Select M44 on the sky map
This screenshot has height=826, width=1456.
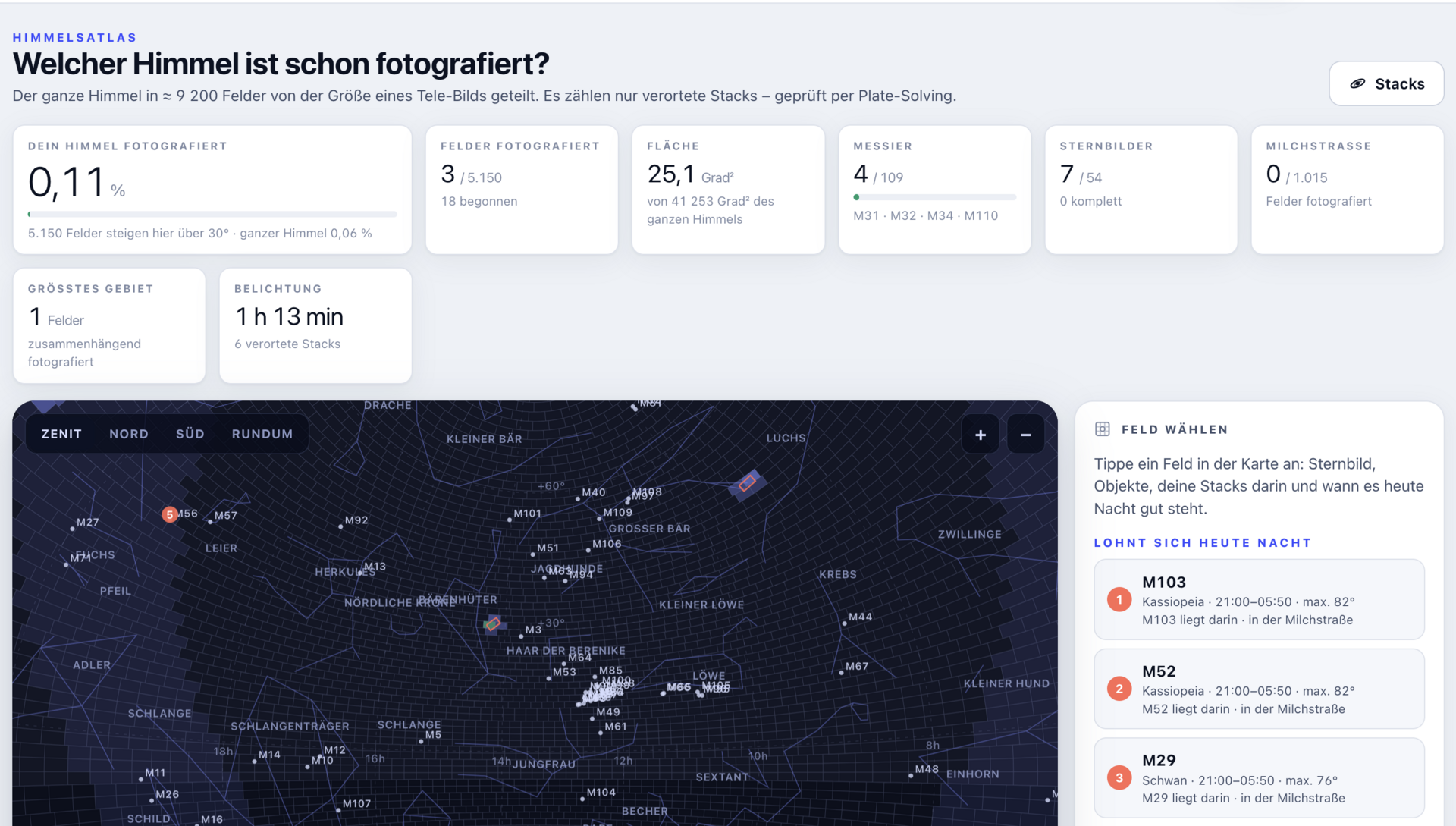(844, 623)
